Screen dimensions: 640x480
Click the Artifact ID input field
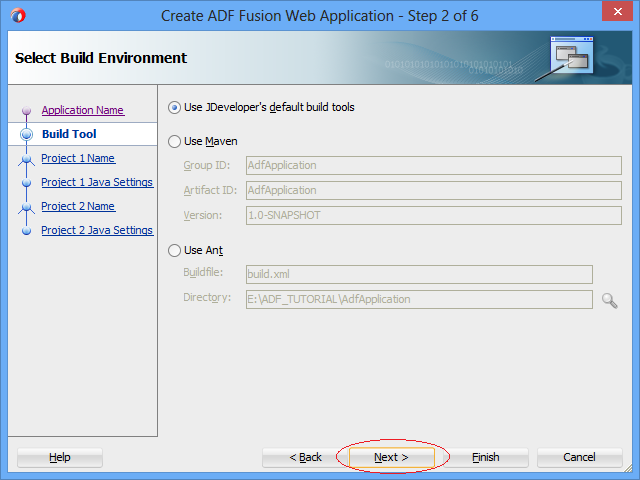[433, 191]
